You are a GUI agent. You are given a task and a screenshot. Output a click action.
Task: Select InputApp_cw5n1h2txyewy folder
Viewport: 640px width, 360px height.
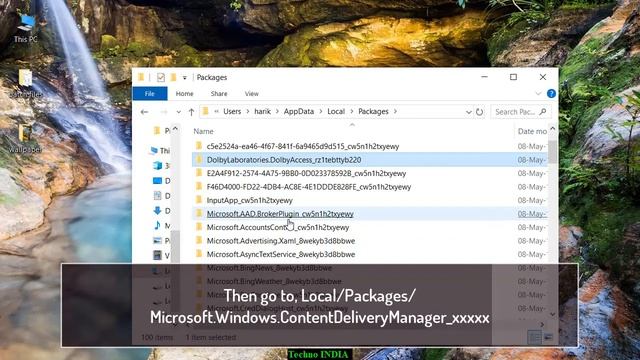pyautogui.click(x=369, y=200)
